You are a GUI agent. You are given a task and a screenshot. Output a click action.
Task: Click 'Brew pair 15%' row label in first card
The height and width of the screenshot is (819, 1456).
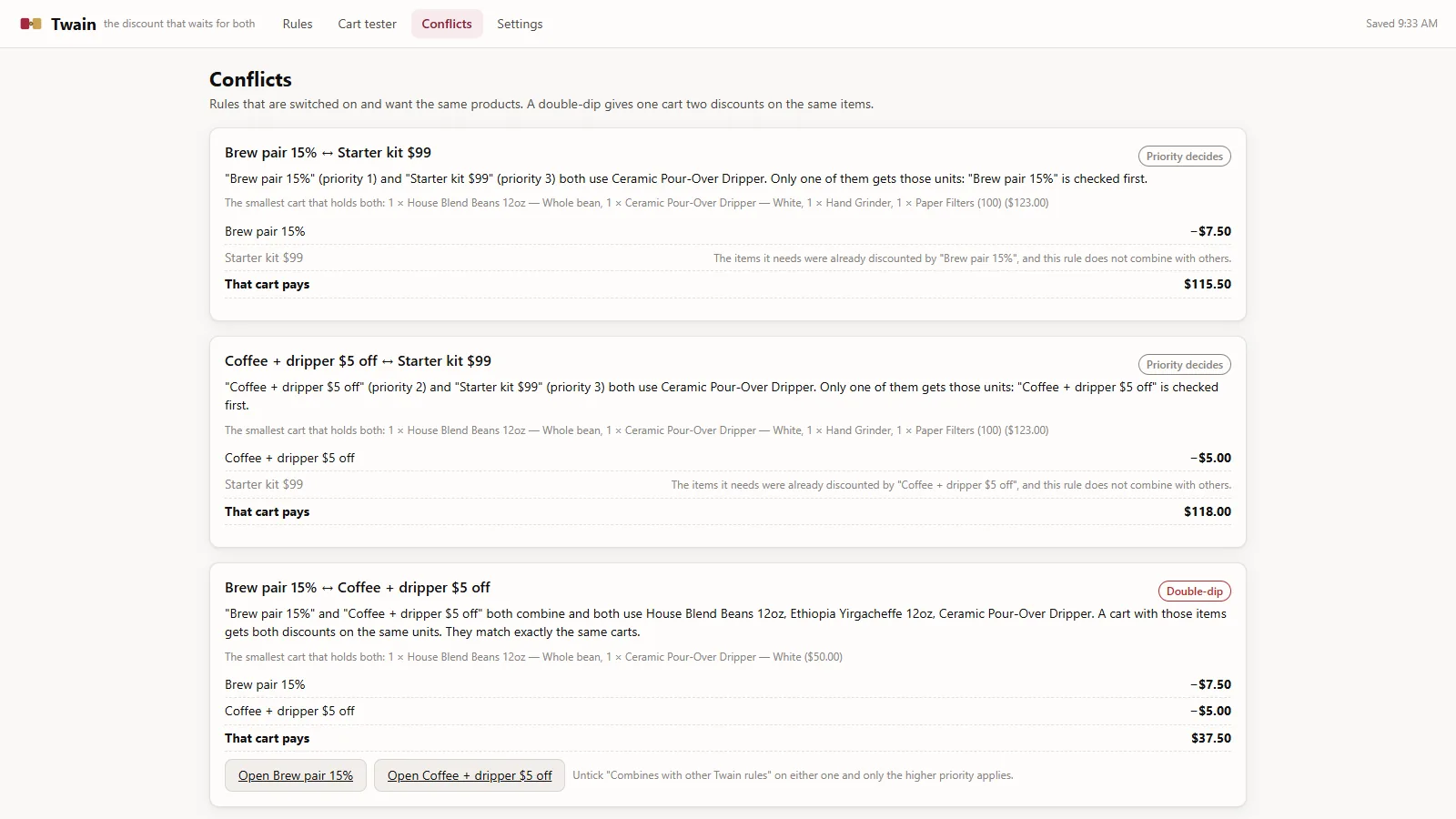click(x=265, y=231)
